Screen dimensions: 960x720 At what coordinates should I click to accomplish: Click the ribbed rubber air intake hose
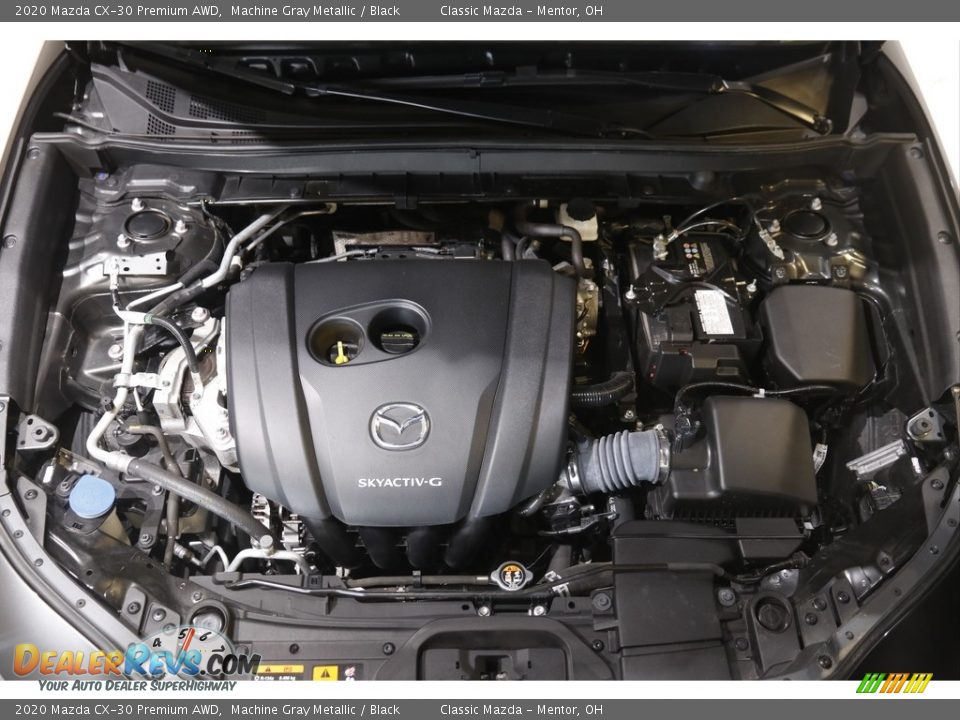tap(621, 461)
